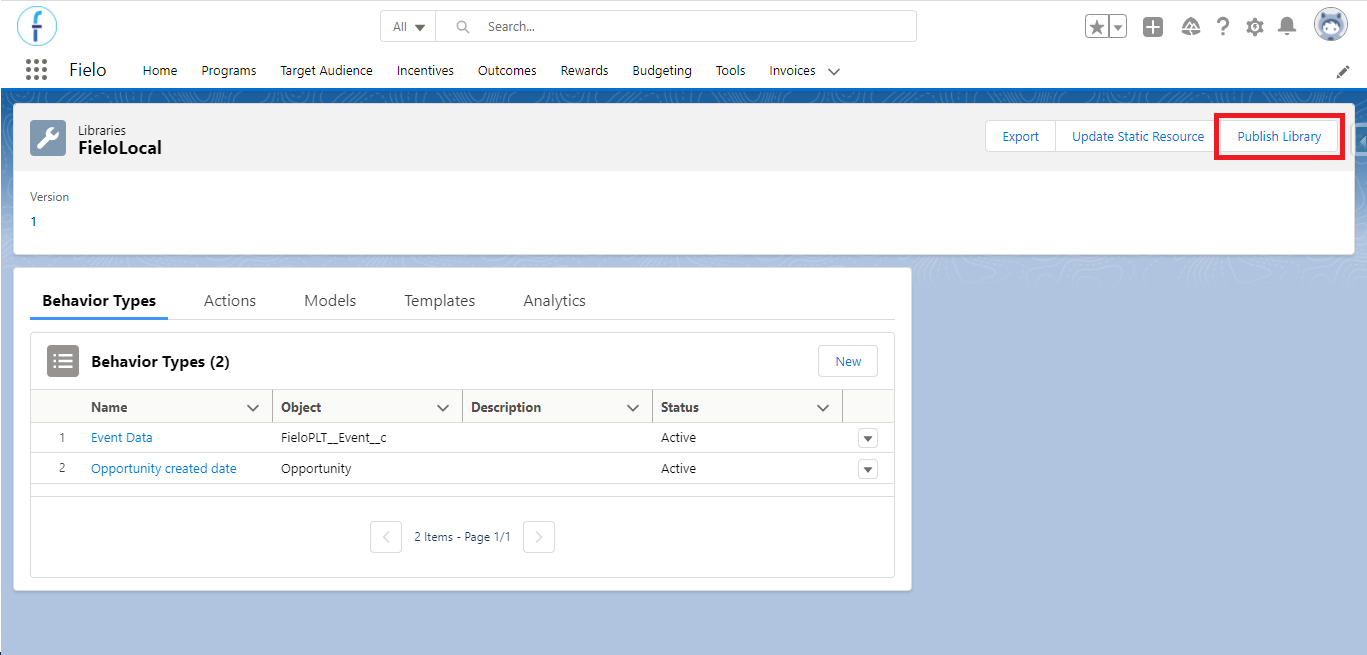1367x655 pixels.
Task: Click the New behavior type button
Action: (x=848, y=362)
